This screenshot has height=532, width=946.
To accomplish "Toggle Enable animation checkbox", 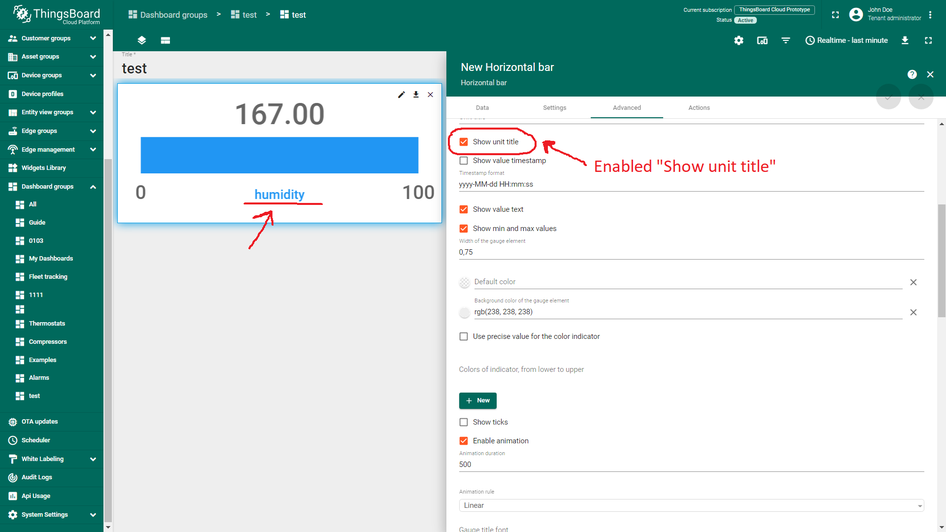I will (463, 441).
